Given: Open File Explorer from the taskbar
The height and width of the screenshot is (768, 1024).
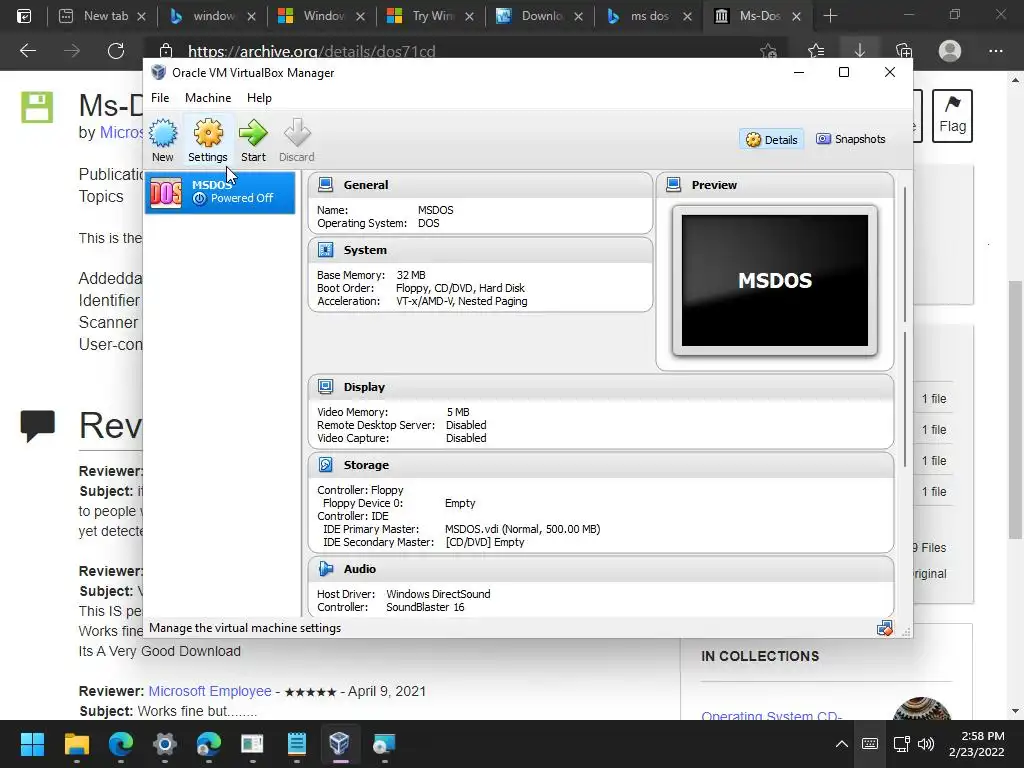Looking at the screenshot, I should pos(76,744).
